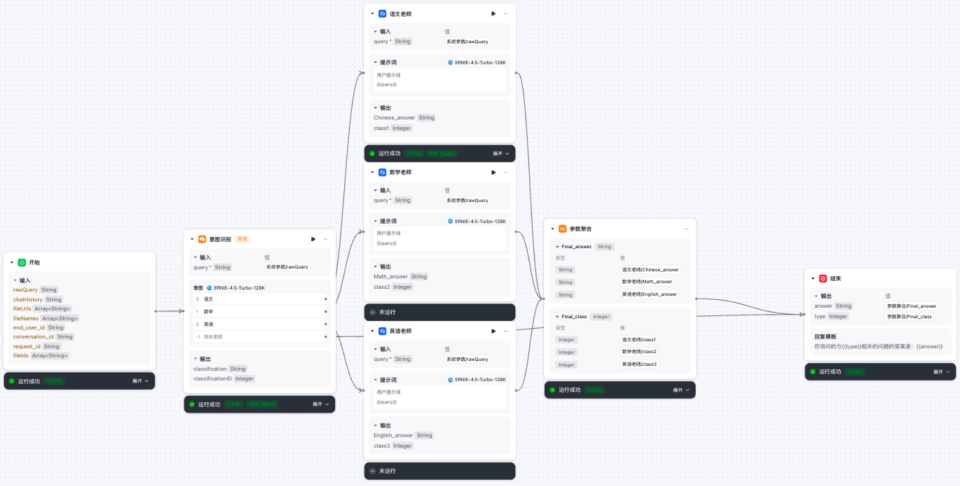Expand the 结束 node run result with 展开

(x=940, y=371)
